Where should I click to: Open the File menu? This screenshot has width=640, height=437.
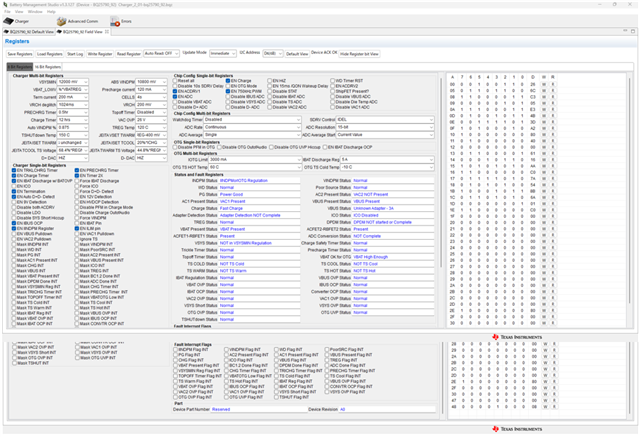7,11
